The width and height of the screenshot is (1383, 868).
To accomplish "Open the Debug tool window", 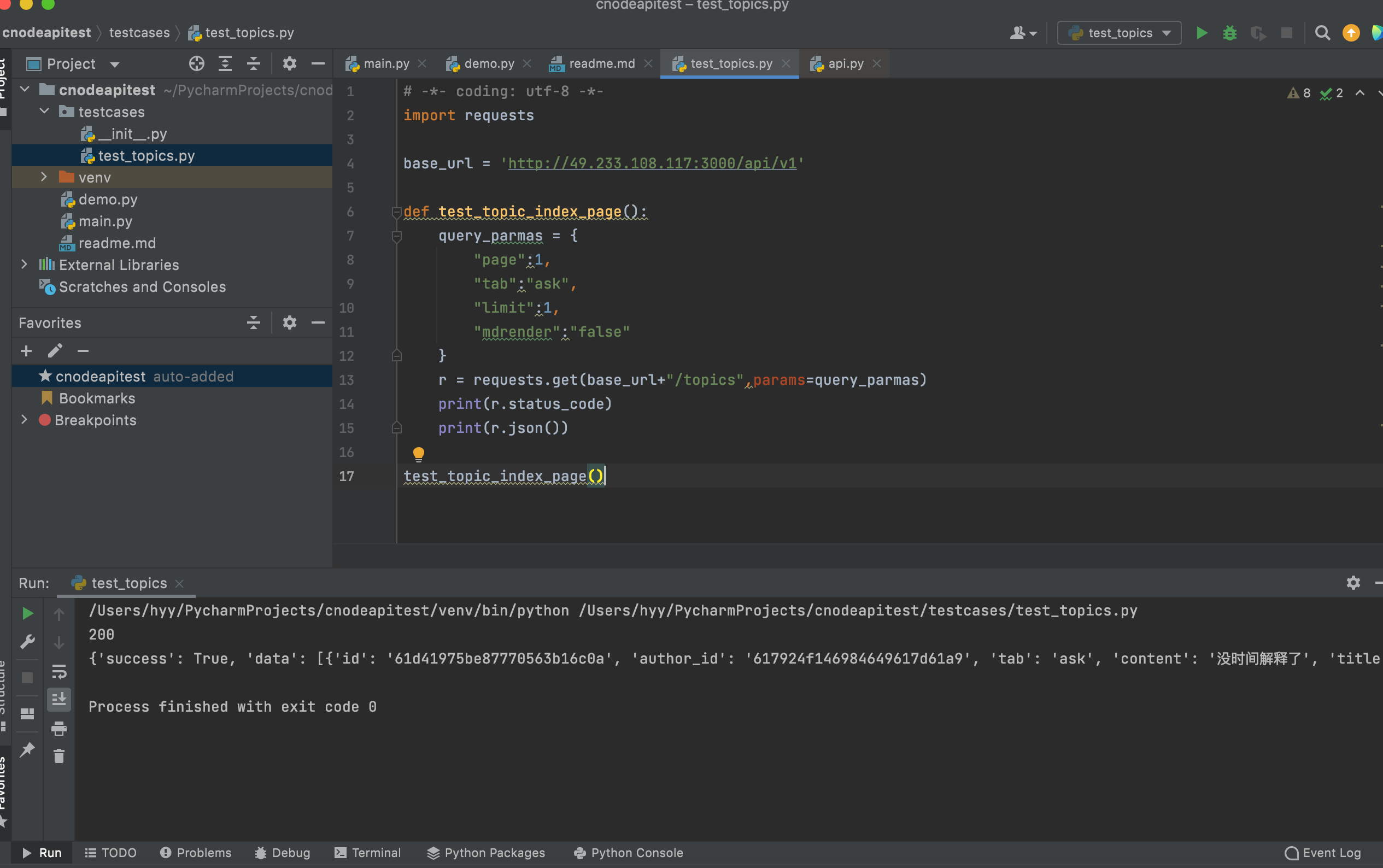I will 283,853.
